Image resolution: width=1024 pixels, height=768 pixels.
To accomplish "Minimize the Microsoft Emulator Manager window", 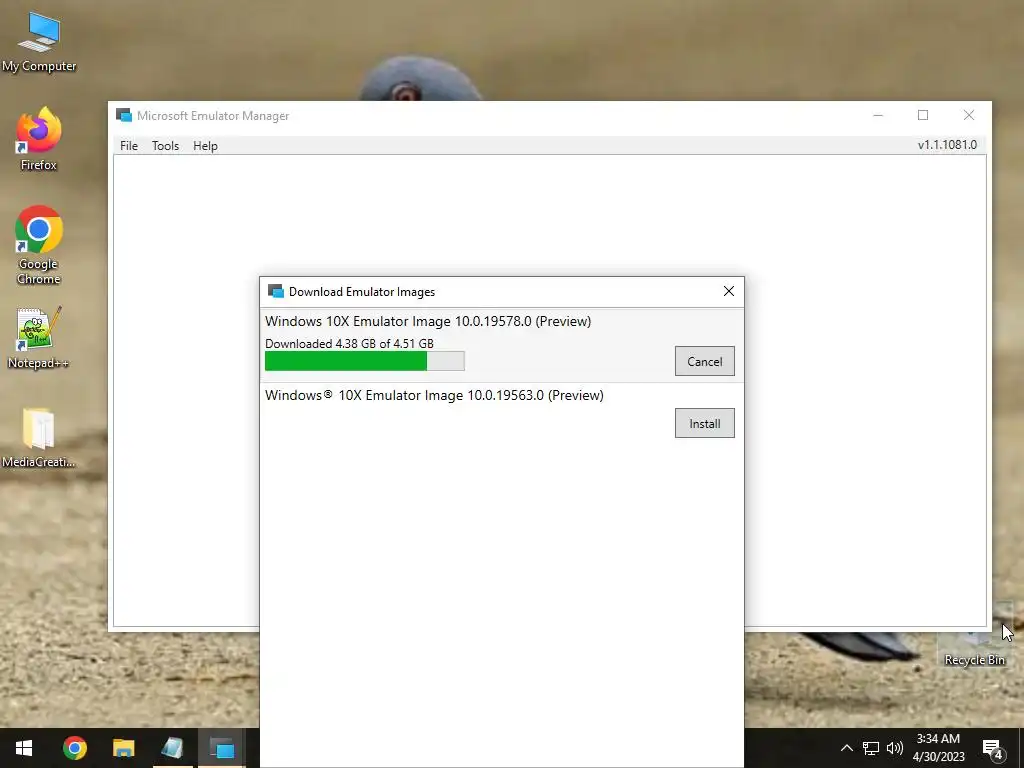I will pyautogui.click(x=878, y=116).
